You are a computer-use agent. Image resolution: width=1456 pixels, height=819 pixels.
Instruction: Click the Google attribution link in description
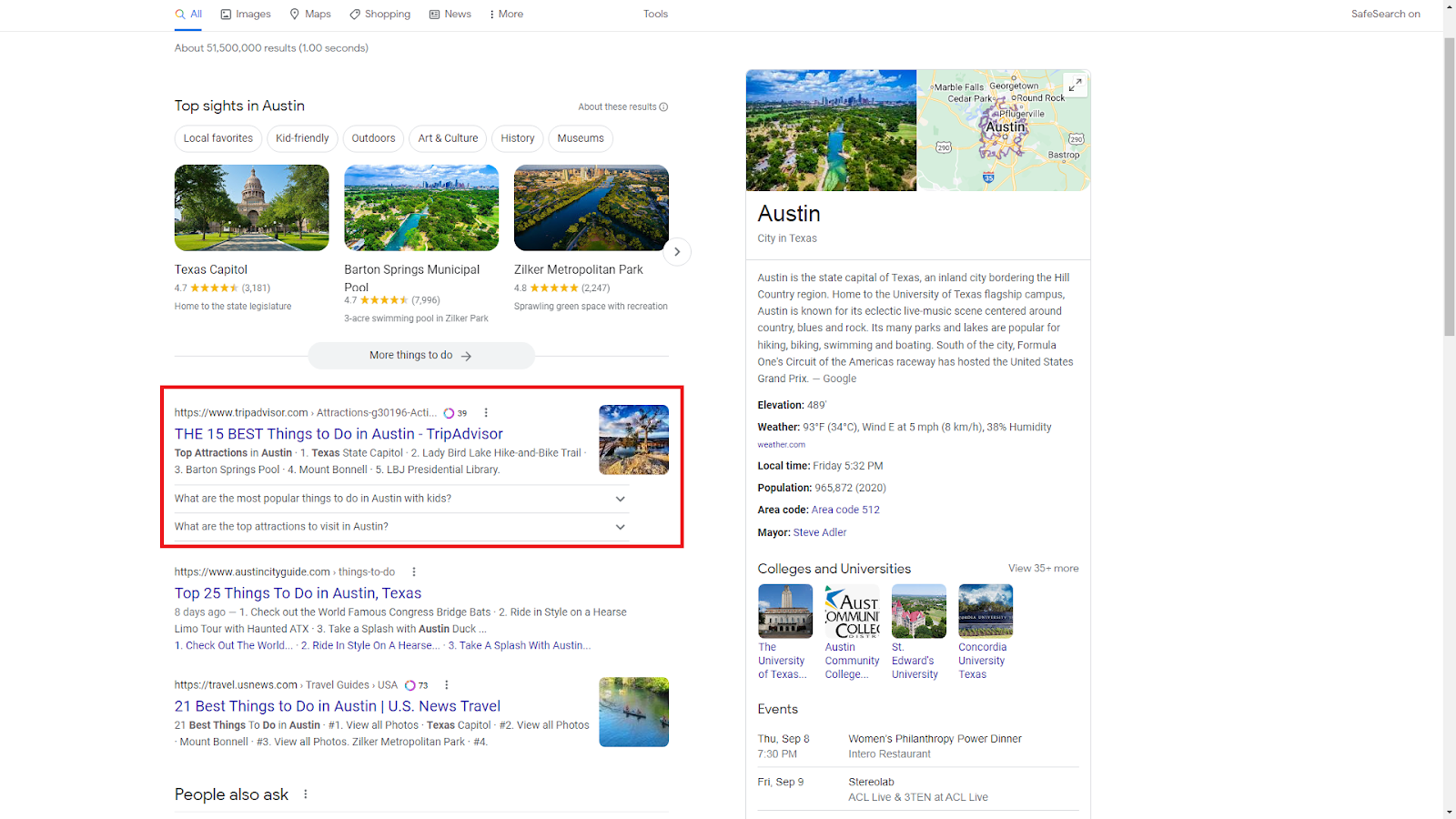coord(839,379)
